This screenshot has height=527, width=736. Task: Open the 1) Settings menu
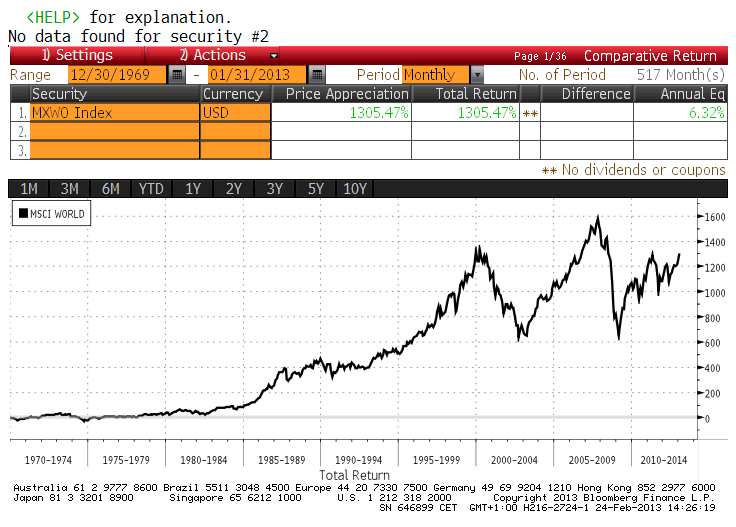(77, 55)
